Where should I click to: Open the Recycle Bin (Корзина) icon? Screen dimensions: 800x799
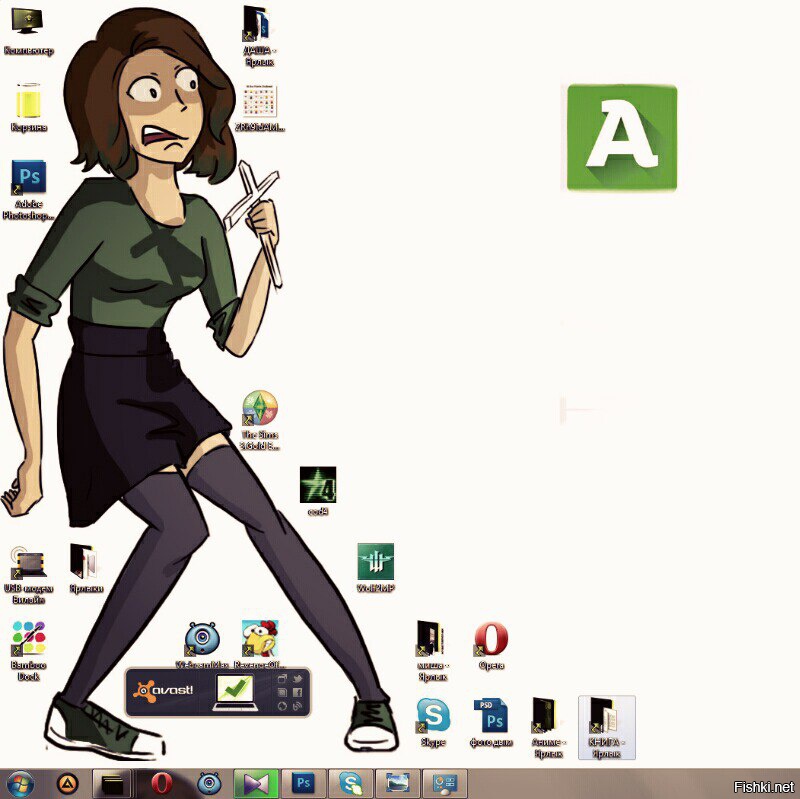pyautogui.click(x=29, y=107)
